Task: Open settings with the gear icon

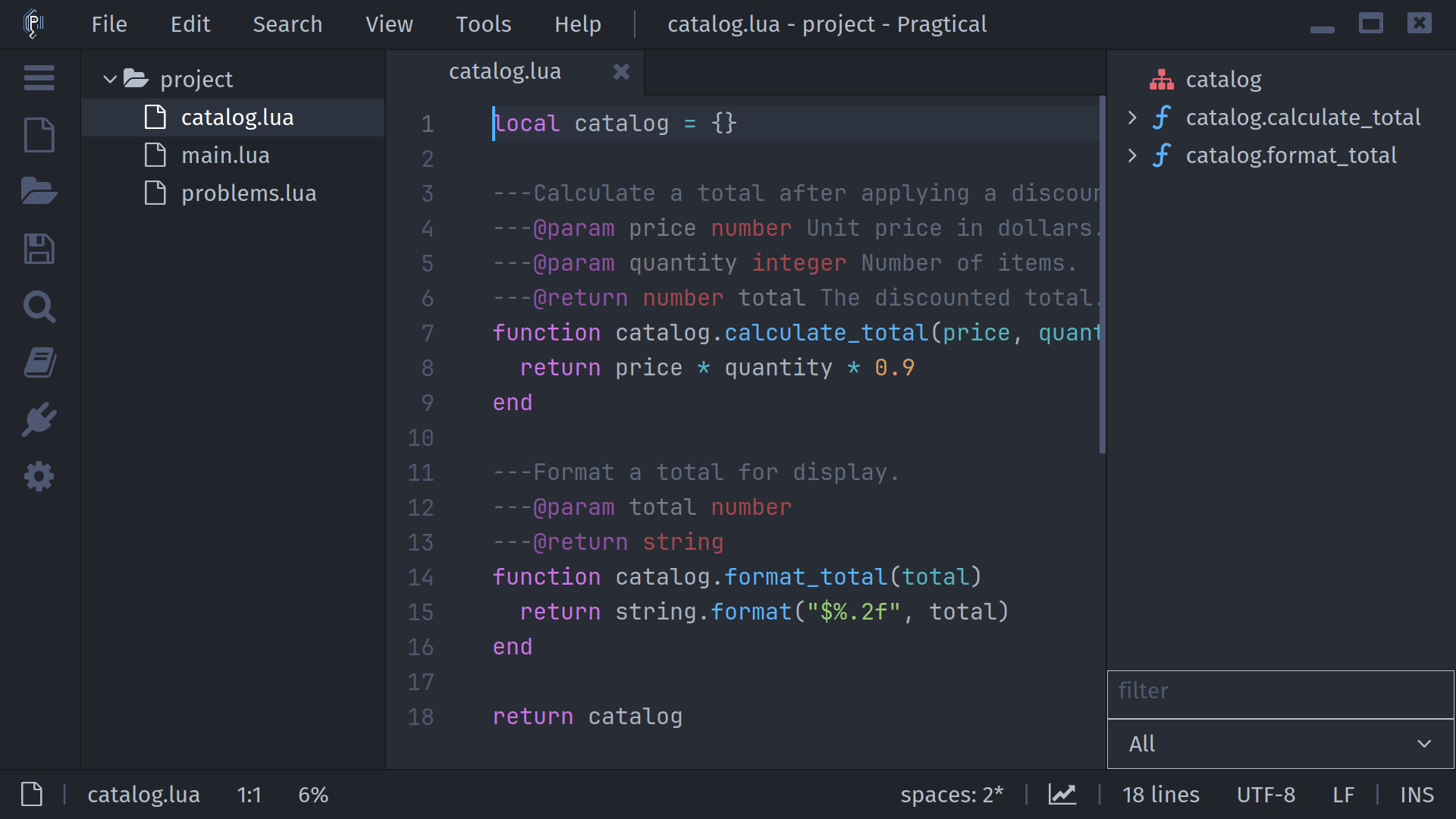Action: (39, 476)
